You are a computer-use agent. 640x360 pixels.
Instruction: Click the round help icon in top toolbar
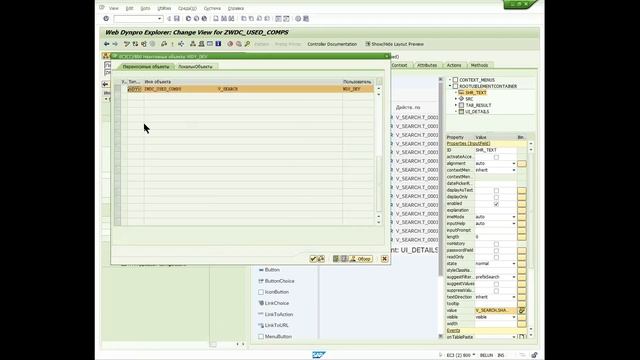298,19
